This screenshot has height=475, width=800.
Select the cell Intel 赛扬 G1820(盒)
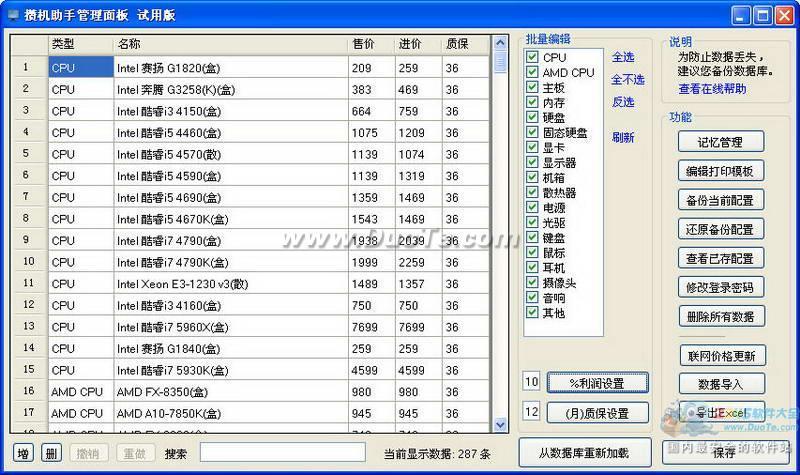click(x=231, y=67)
